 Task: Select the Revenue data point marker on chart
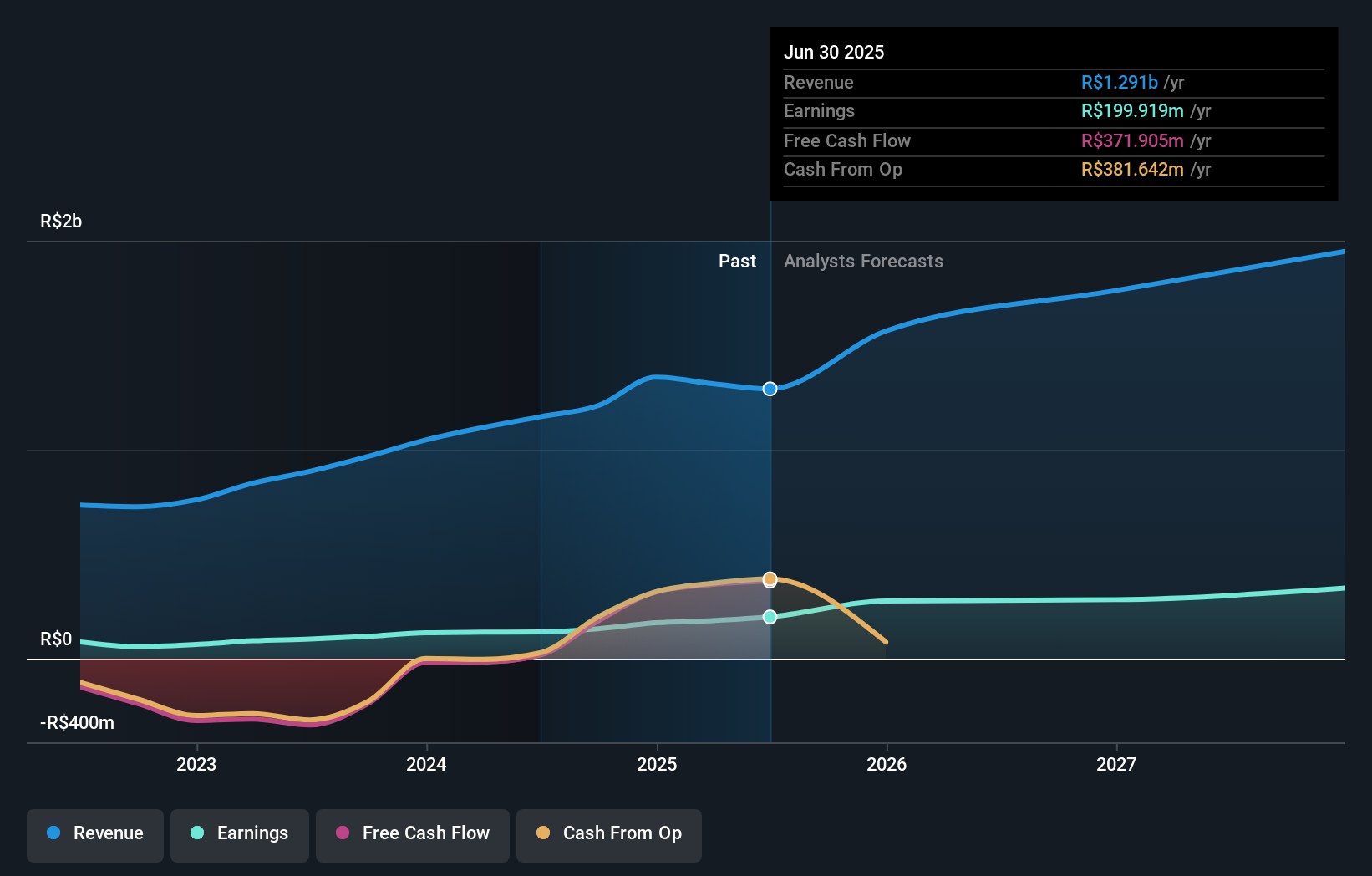(x=770, y=388)
